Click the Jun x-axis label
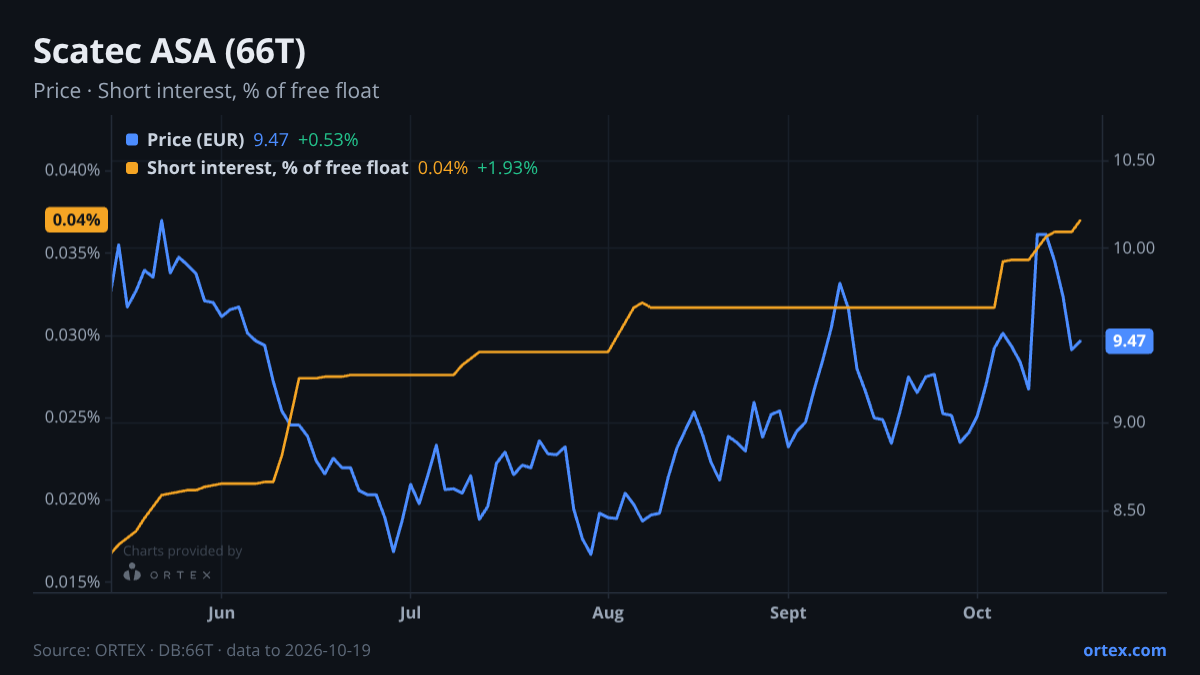 coord(221,612)
